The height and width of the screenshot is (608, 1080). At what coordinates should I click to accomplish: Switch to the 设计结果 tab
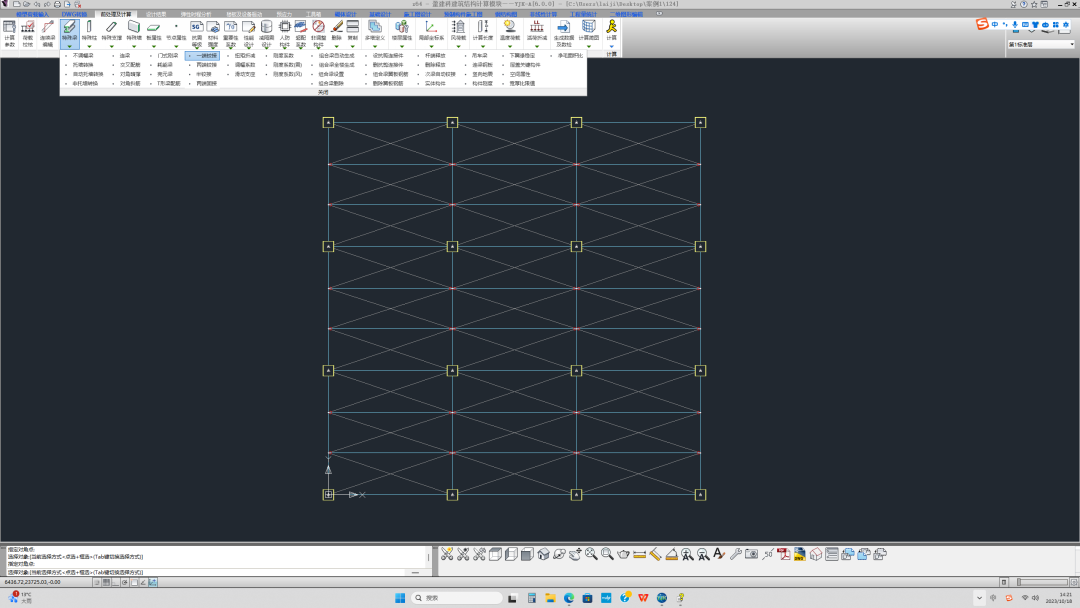[x=156, y=14]
